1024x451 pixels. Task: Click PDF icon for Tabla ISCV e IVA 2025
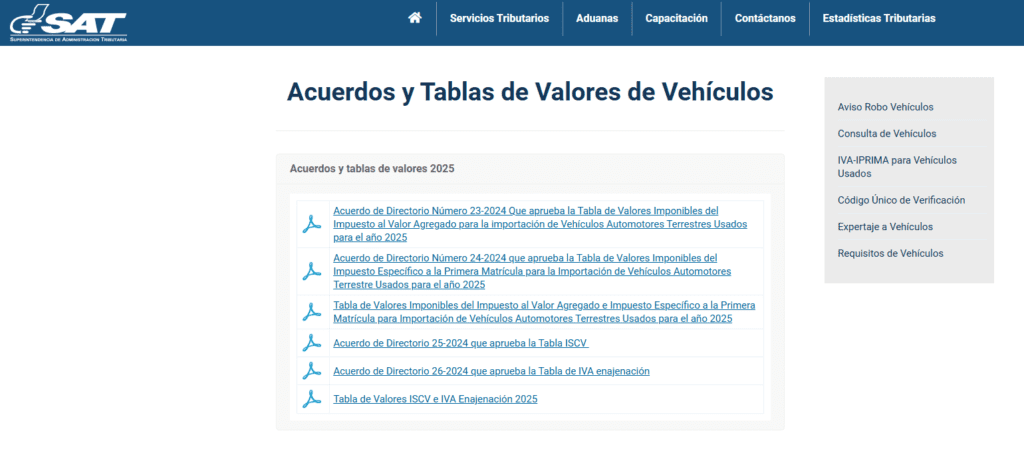(312, 399)
